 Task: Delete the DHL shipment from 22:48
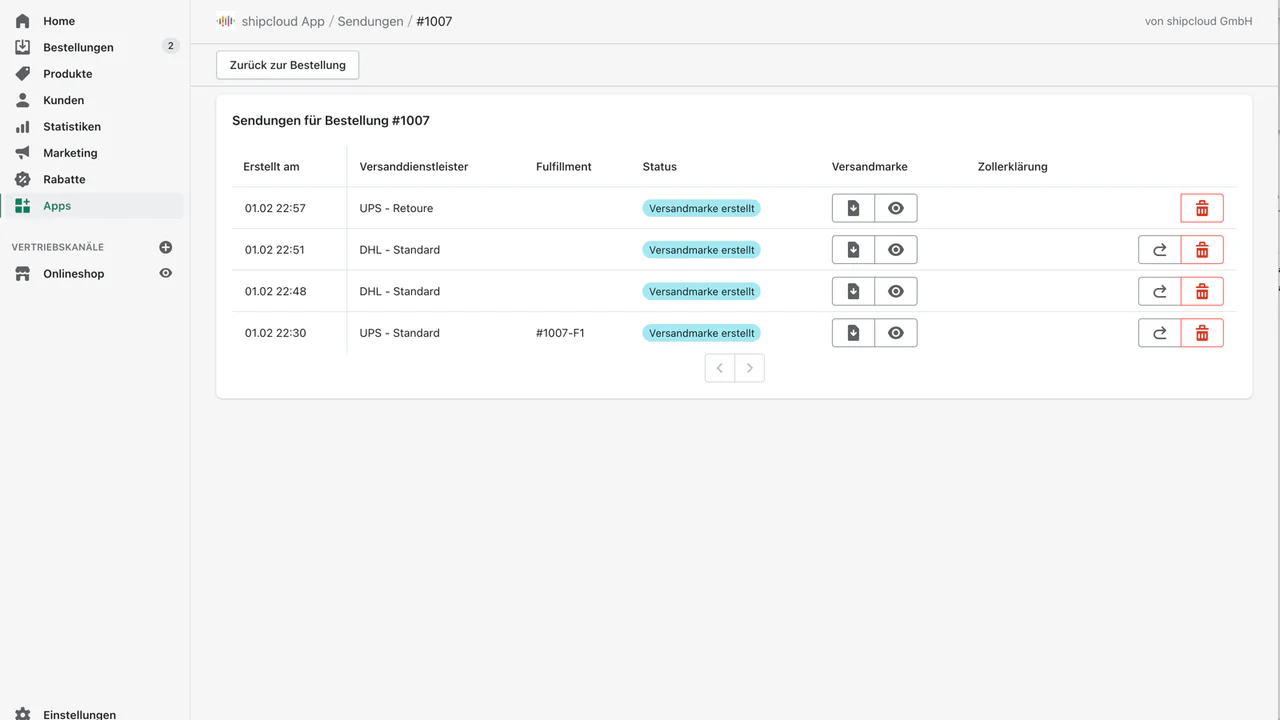point(1202,291)
